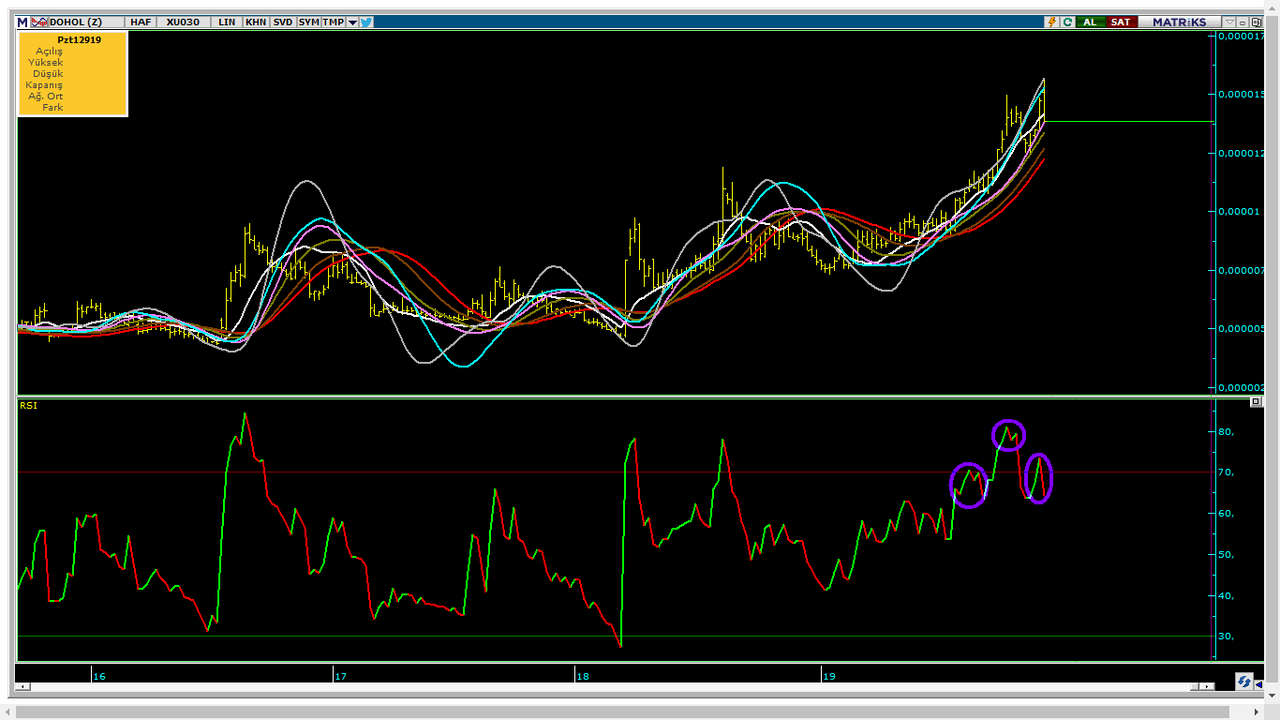The height and width of the screenshot is (720, 1280).
Task: Click the blue refresh icon at bottom right
Action: (1244, 681)
